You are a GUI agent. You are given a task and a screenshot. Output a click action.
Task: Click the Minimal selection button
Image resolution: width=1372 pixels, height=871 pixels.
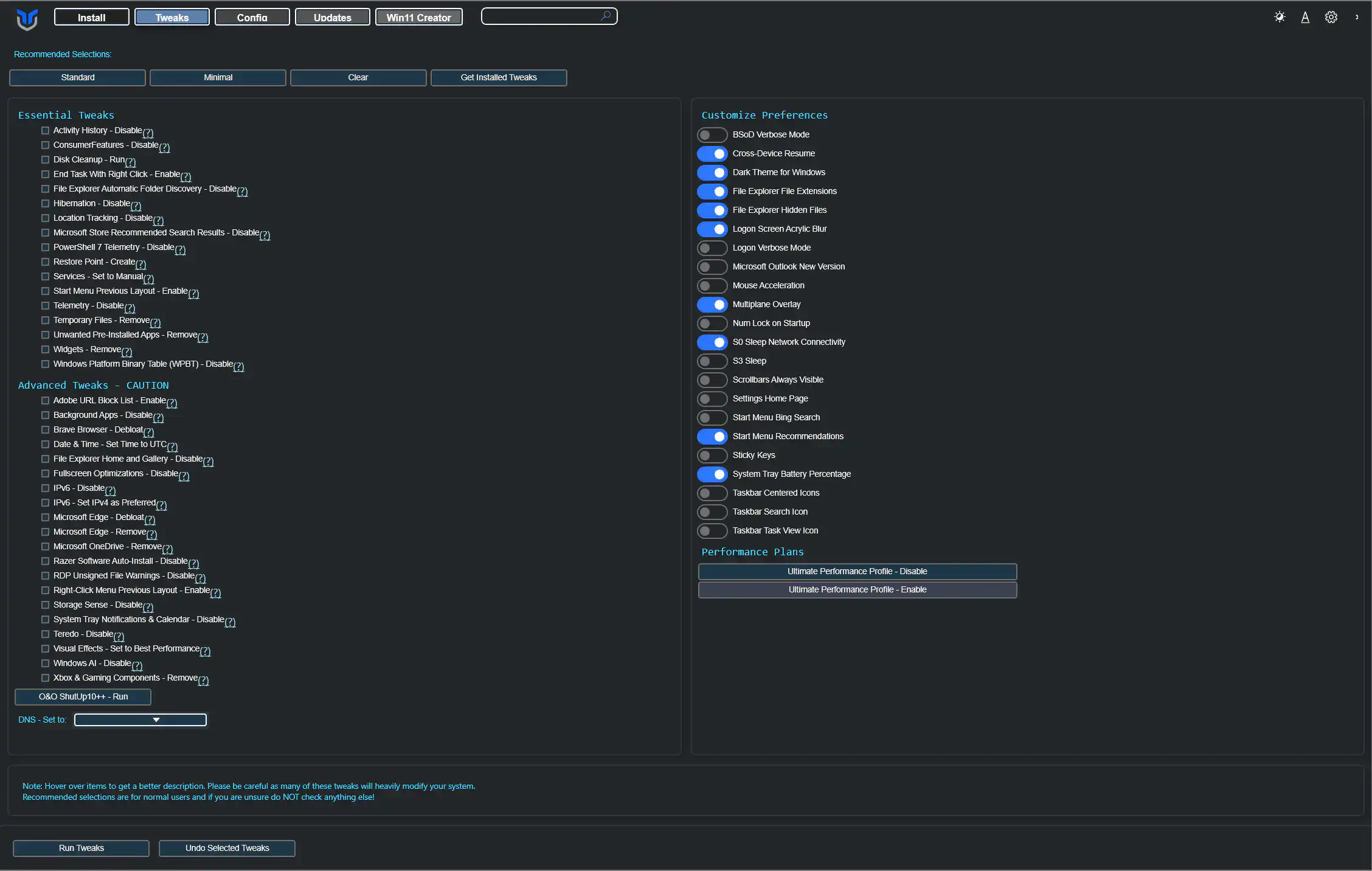218,77
